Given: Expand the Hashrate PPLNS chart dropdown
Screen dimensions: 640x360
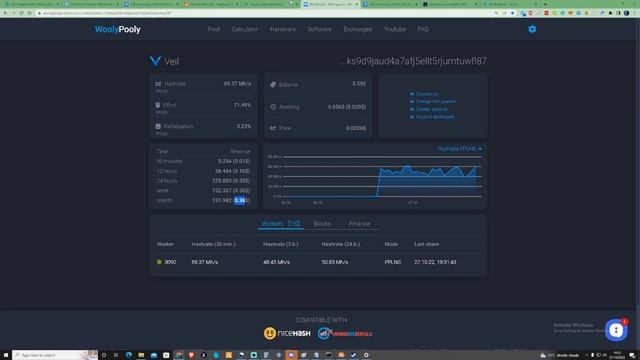Looking at the screenshot, I should pyautogui.click(x=460, y=149).
